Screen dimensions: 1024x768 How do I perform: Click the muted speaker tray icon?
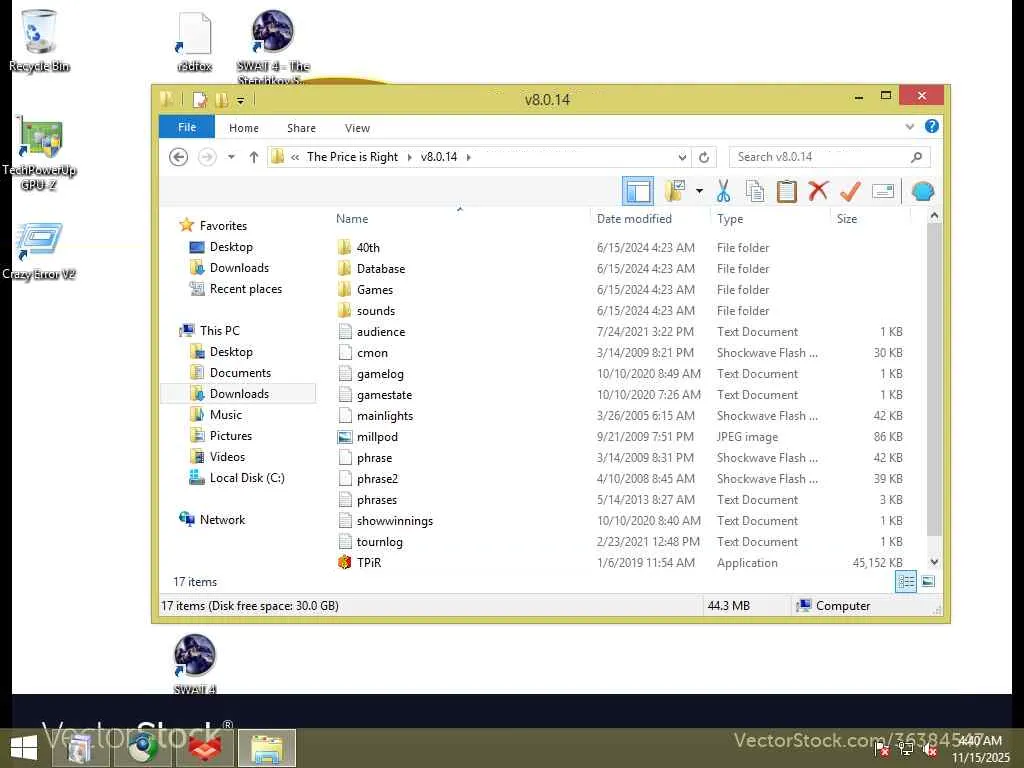[929, 749]
